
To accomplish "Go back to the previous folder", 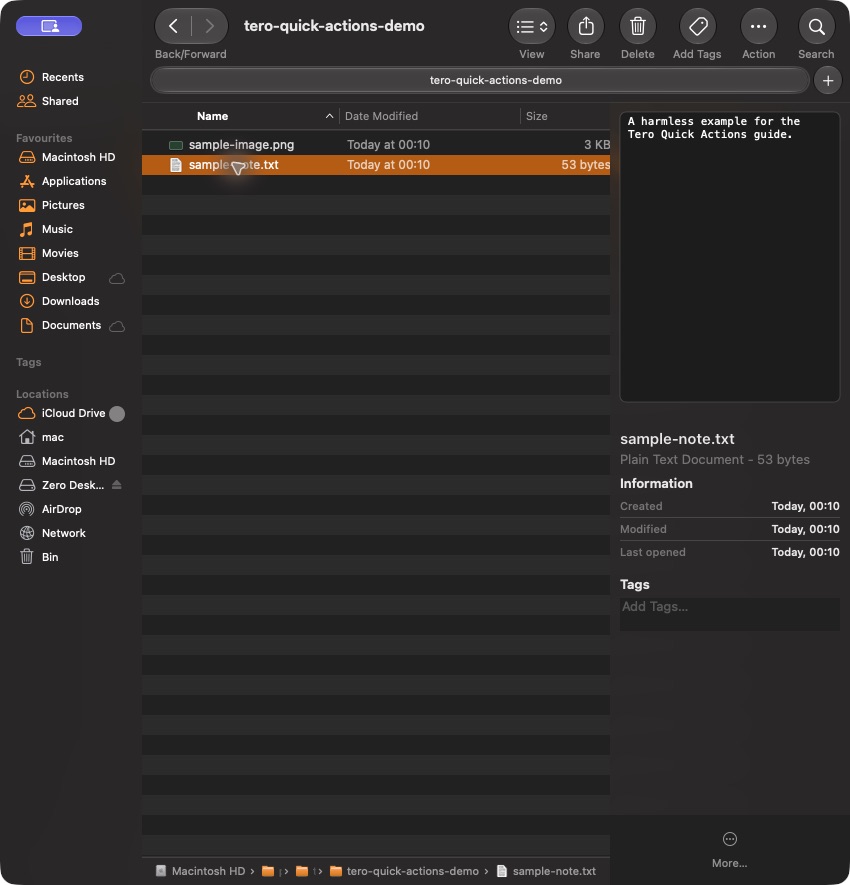I will pos(174,26).
